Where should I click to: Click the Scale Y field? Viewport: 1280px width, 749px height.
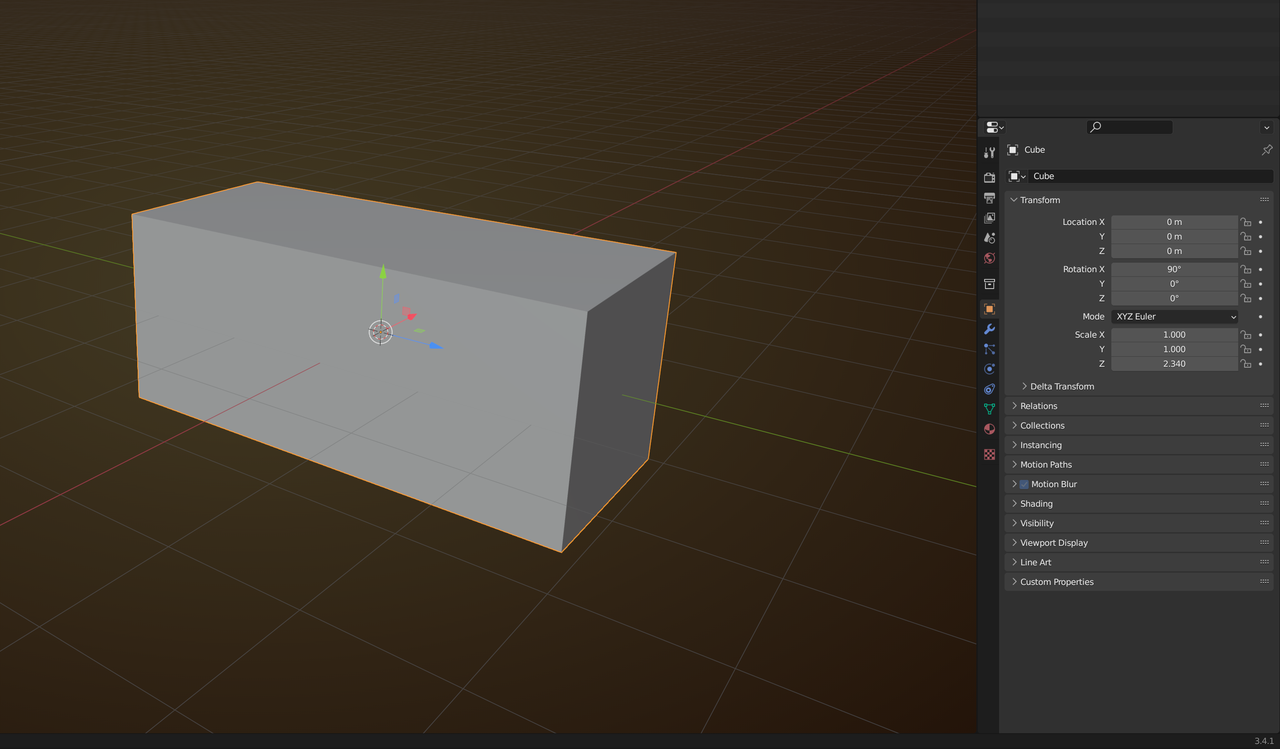click(x=1175, y=349)
